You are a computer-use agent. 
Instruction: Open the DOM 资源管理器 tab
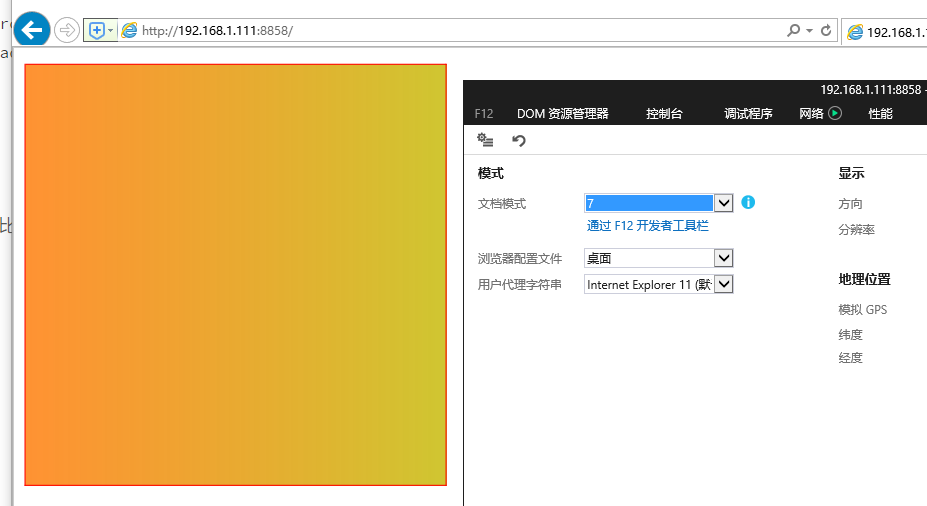click(562, 113)
